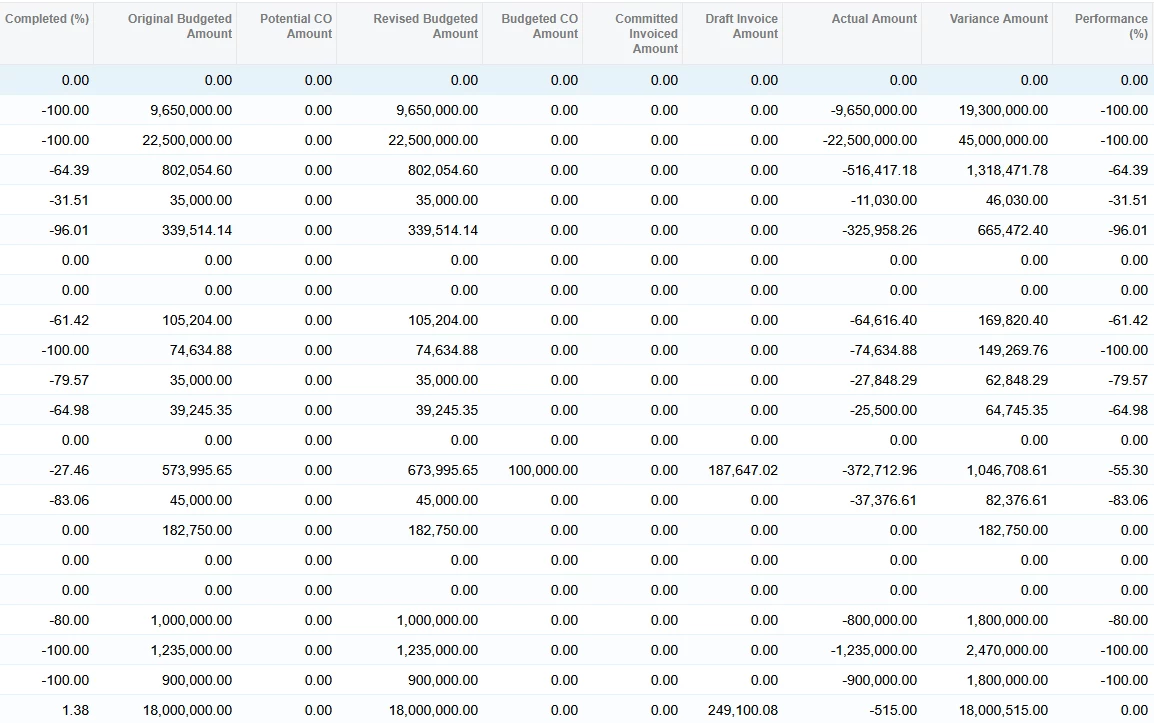Image resolution: width=1154 pixels, height=723 pixels.
Task: Select the 169,820.40 Variance Amount cell
Action: pyautogui.click(x=1013, y=320)
